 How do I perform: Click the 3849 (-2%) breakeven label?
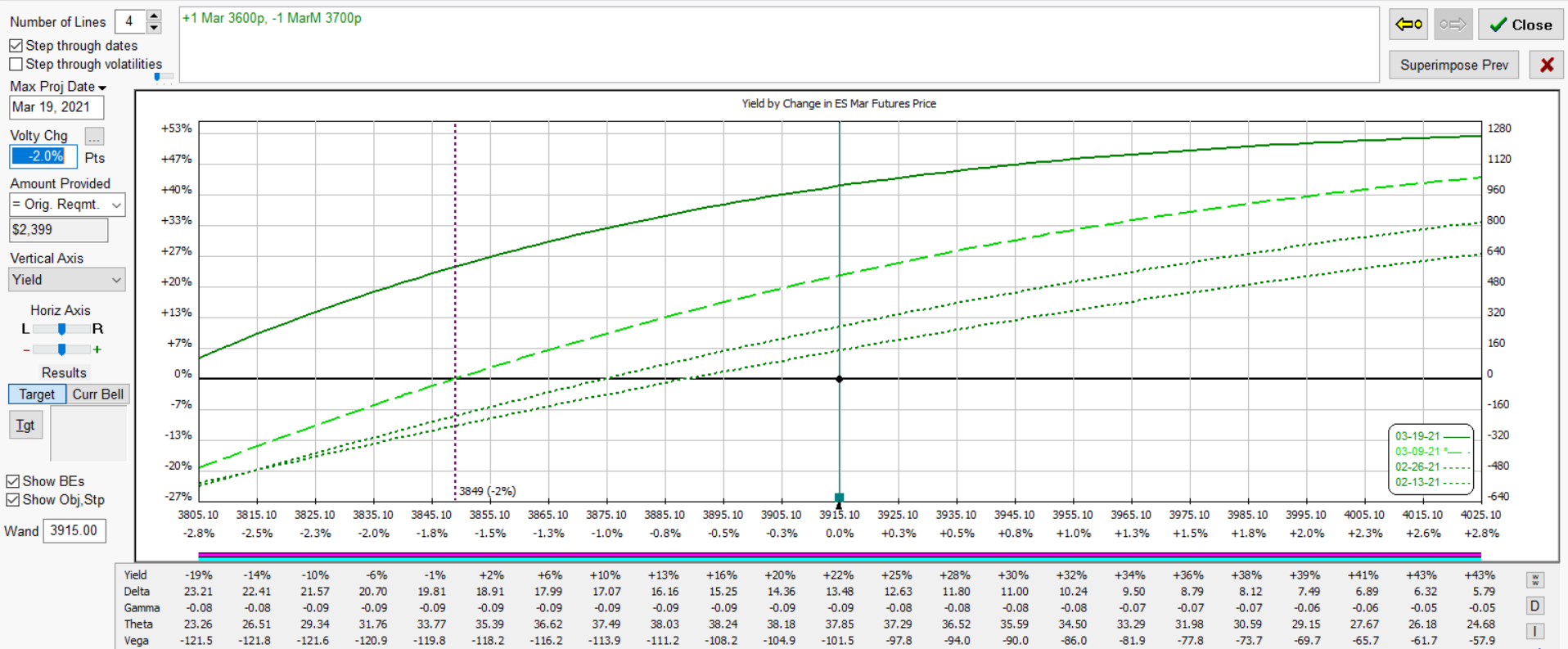pyautogui.click(x=487, y=491)
